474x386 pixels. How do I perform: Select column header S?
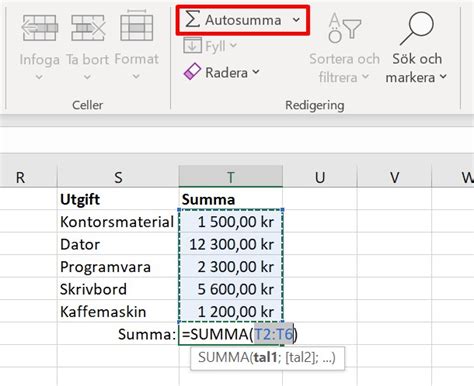(x=118, y=177)
